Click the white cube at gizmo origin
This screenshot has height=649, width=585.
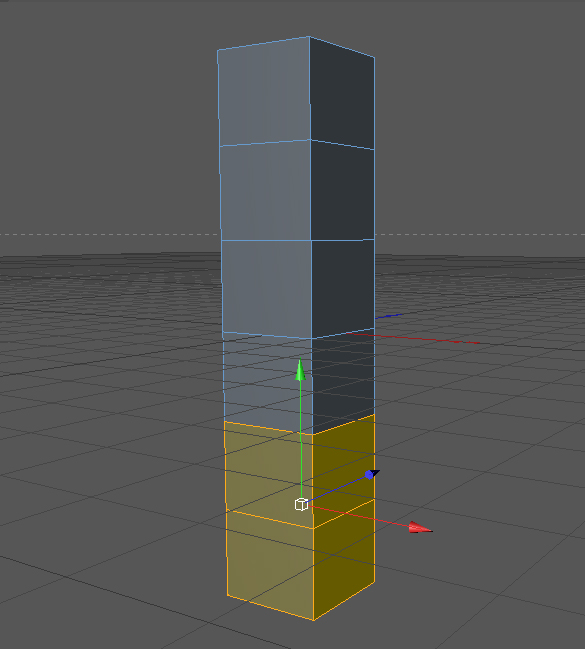[301, 505]
